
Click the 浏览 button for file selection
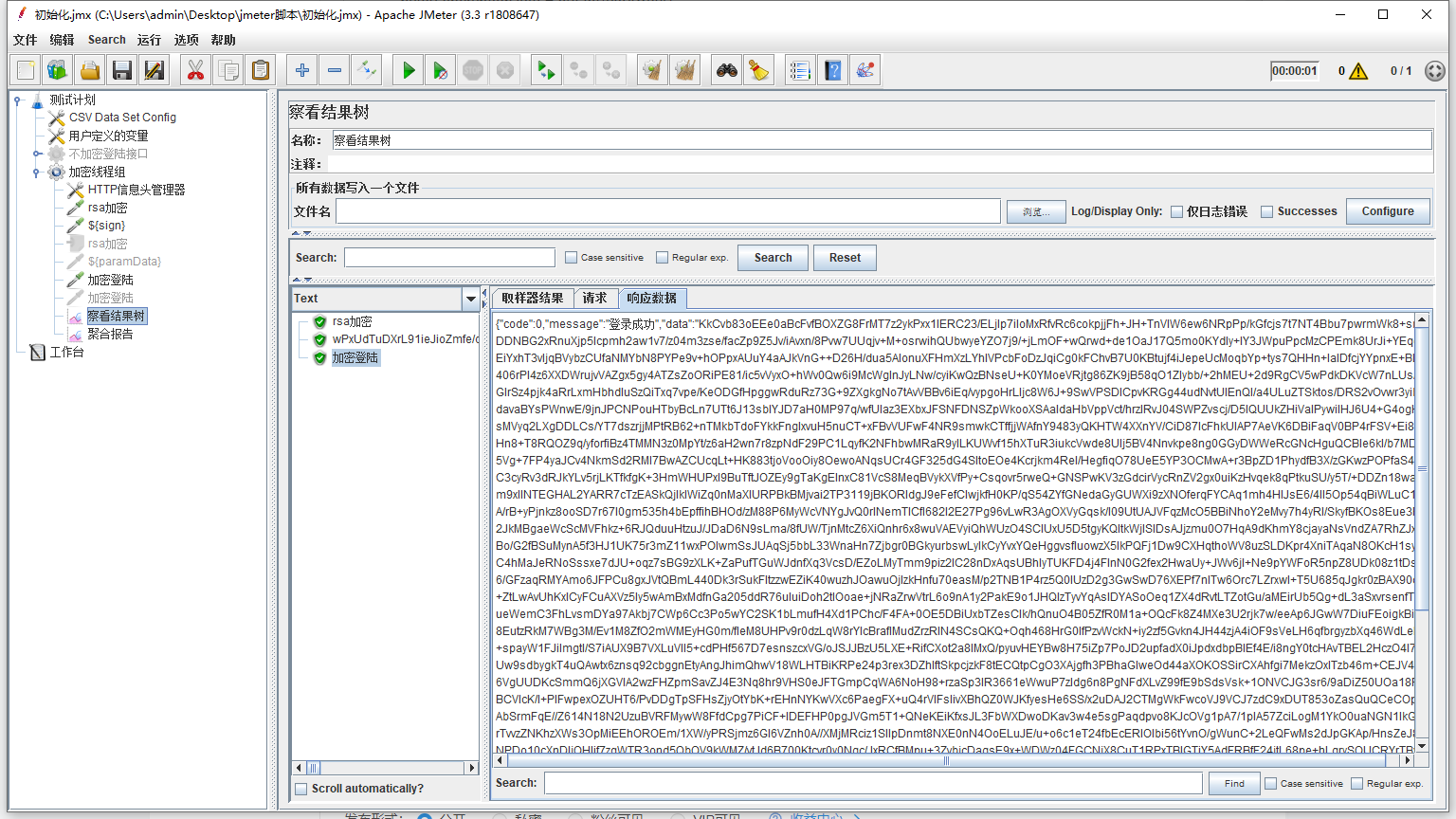coord(1035,210)
